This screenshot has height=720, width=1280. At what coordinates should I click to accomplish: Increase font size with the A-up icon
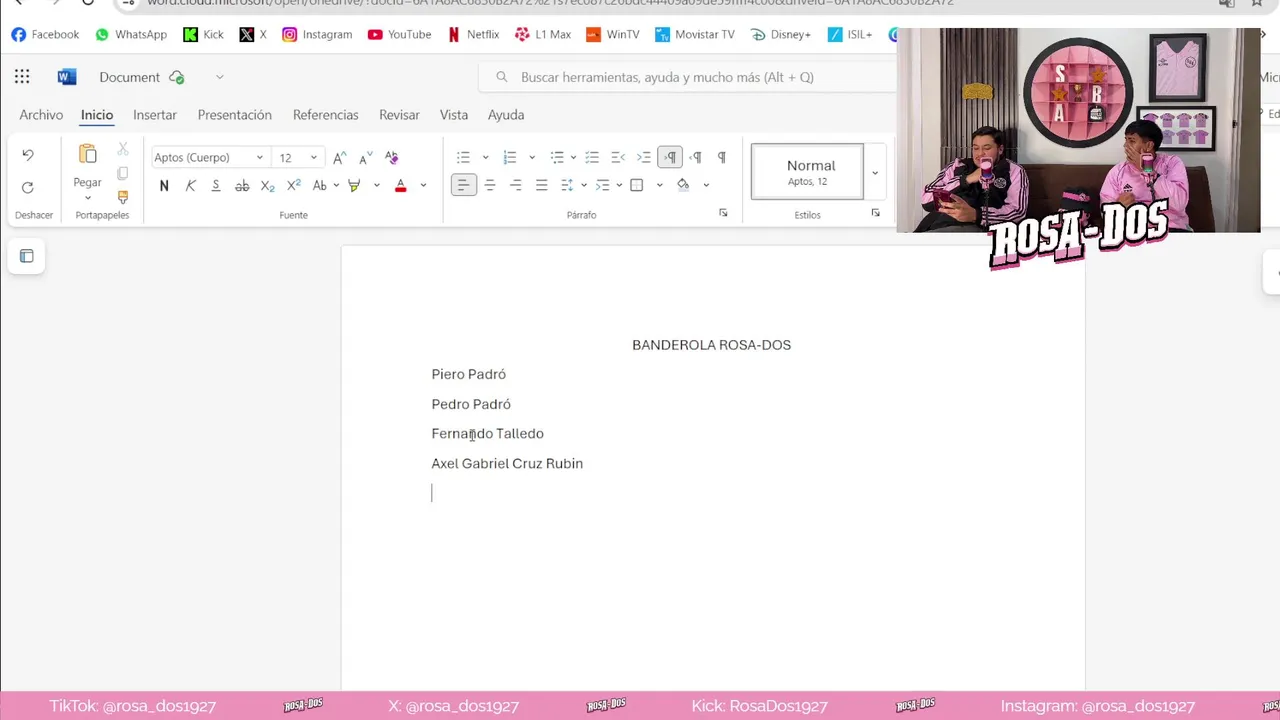339,157
